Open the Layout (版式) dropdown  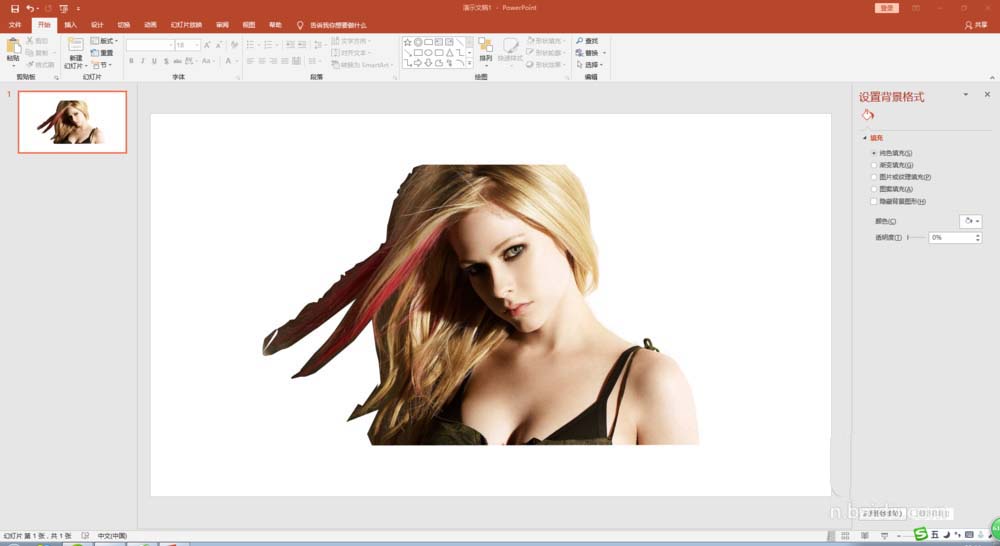pos(104,41)
